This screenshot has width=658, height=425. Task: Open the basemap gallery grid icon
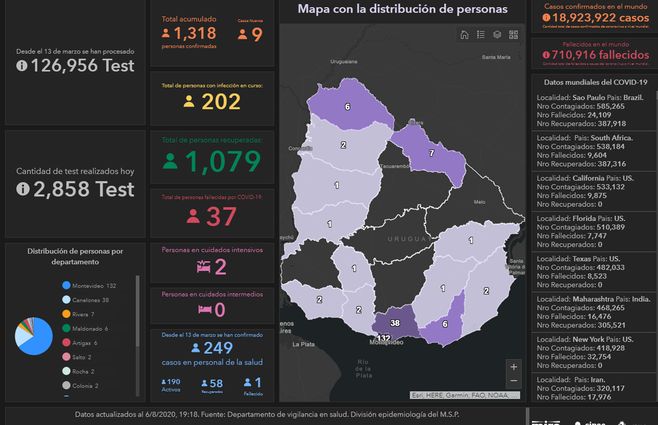pos(513,34)
